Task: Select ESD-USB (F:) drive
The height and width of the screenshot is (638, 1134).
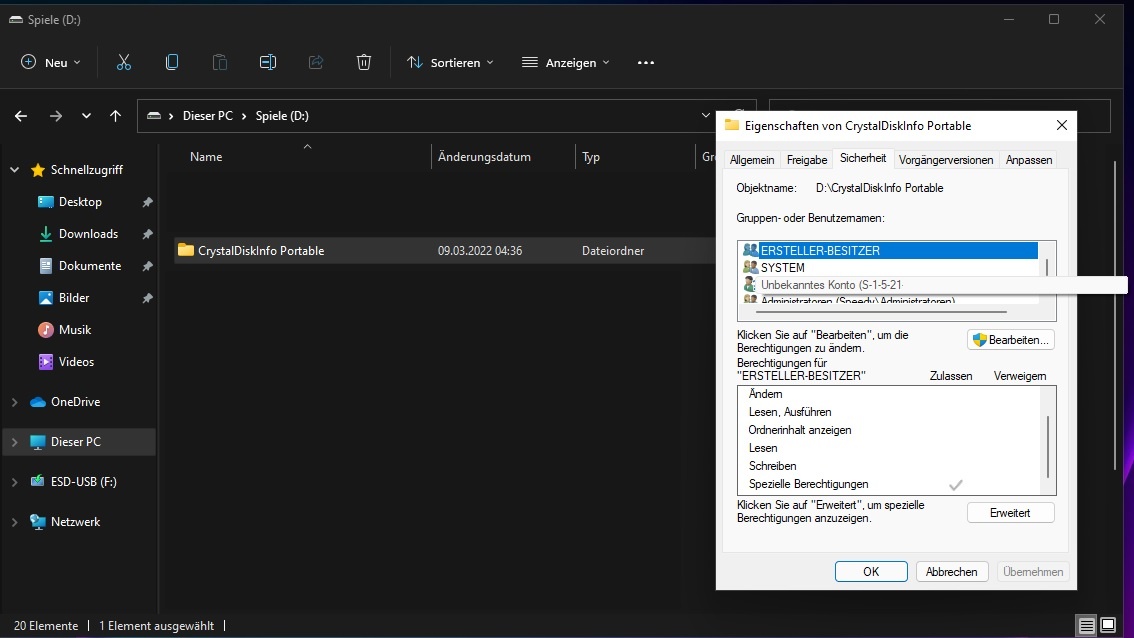Action: click(x=83, y=481)
